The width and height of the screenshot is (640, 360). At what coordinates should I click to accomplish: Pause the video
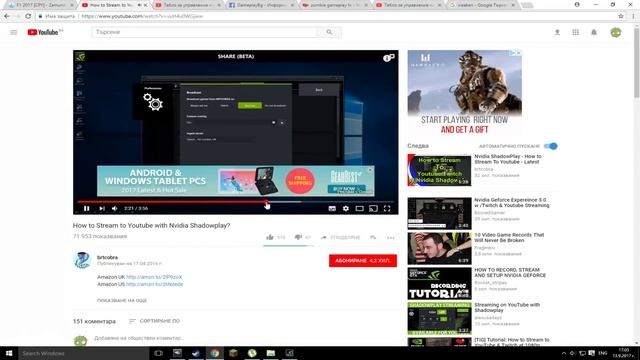pyautogui.click(x=87, y=208)
